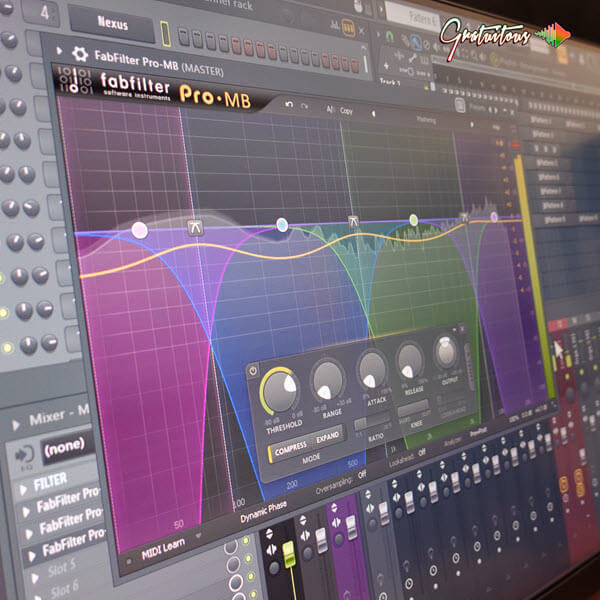600x600 pixels.
Task: Open the Pattern selector field
Action: [413, 16]
